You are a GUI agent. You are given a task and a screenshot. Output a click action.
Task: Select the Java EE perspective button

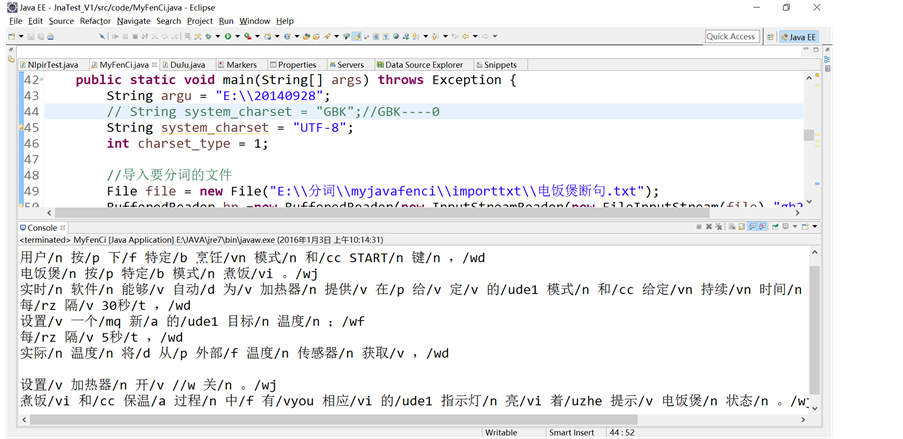coord(797,37)
